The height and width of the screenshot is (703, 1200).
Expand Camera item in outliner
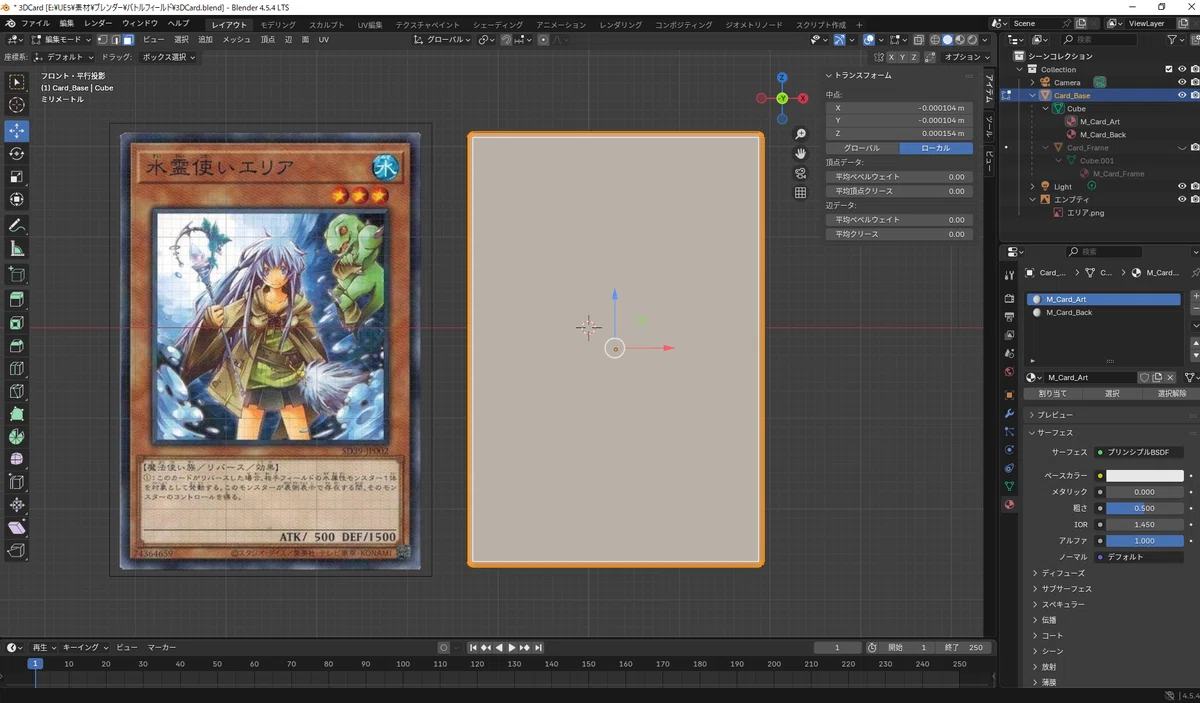(x=1034, y=82)
